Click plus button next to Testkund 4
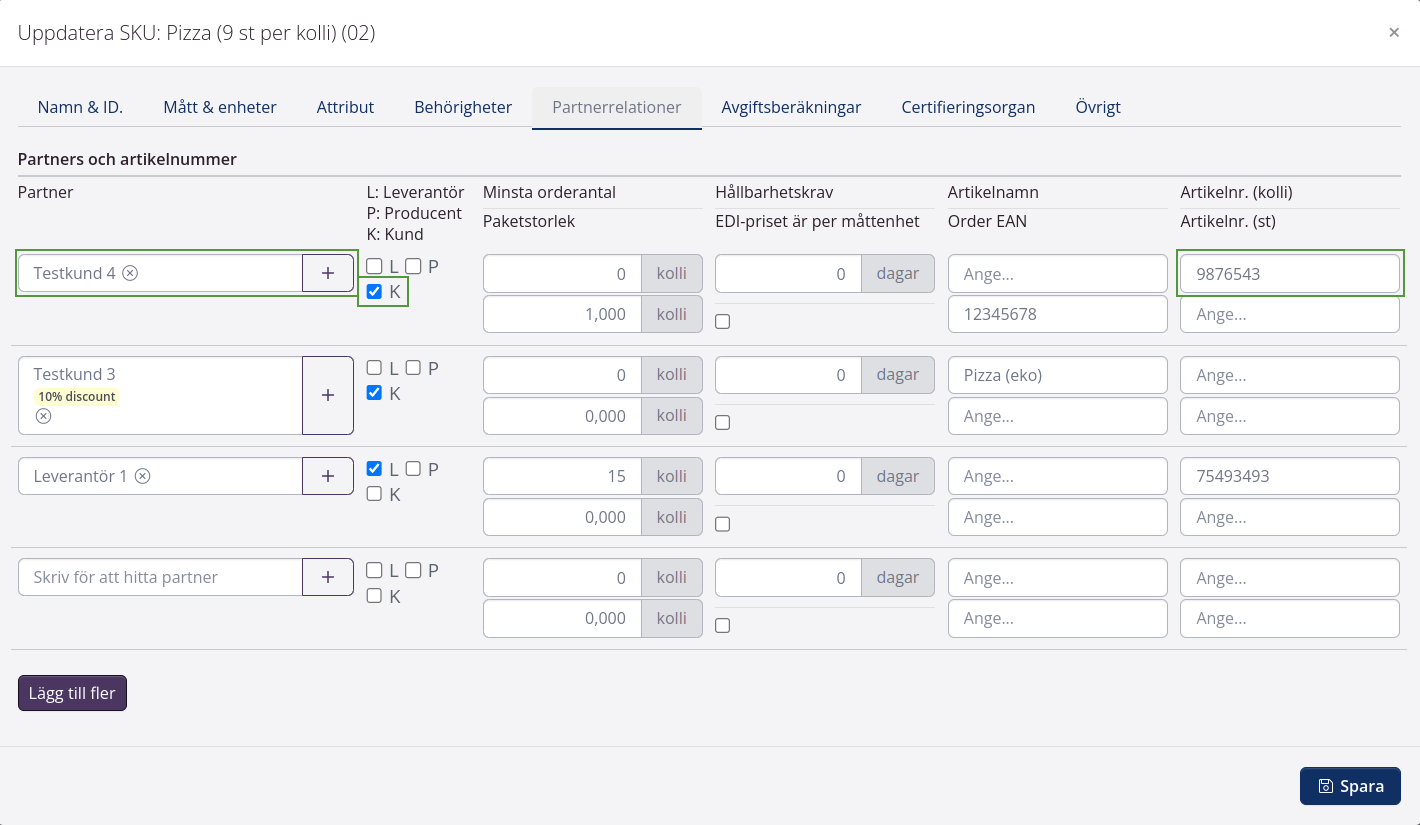 pyautogui.click(x=328, y=273)
